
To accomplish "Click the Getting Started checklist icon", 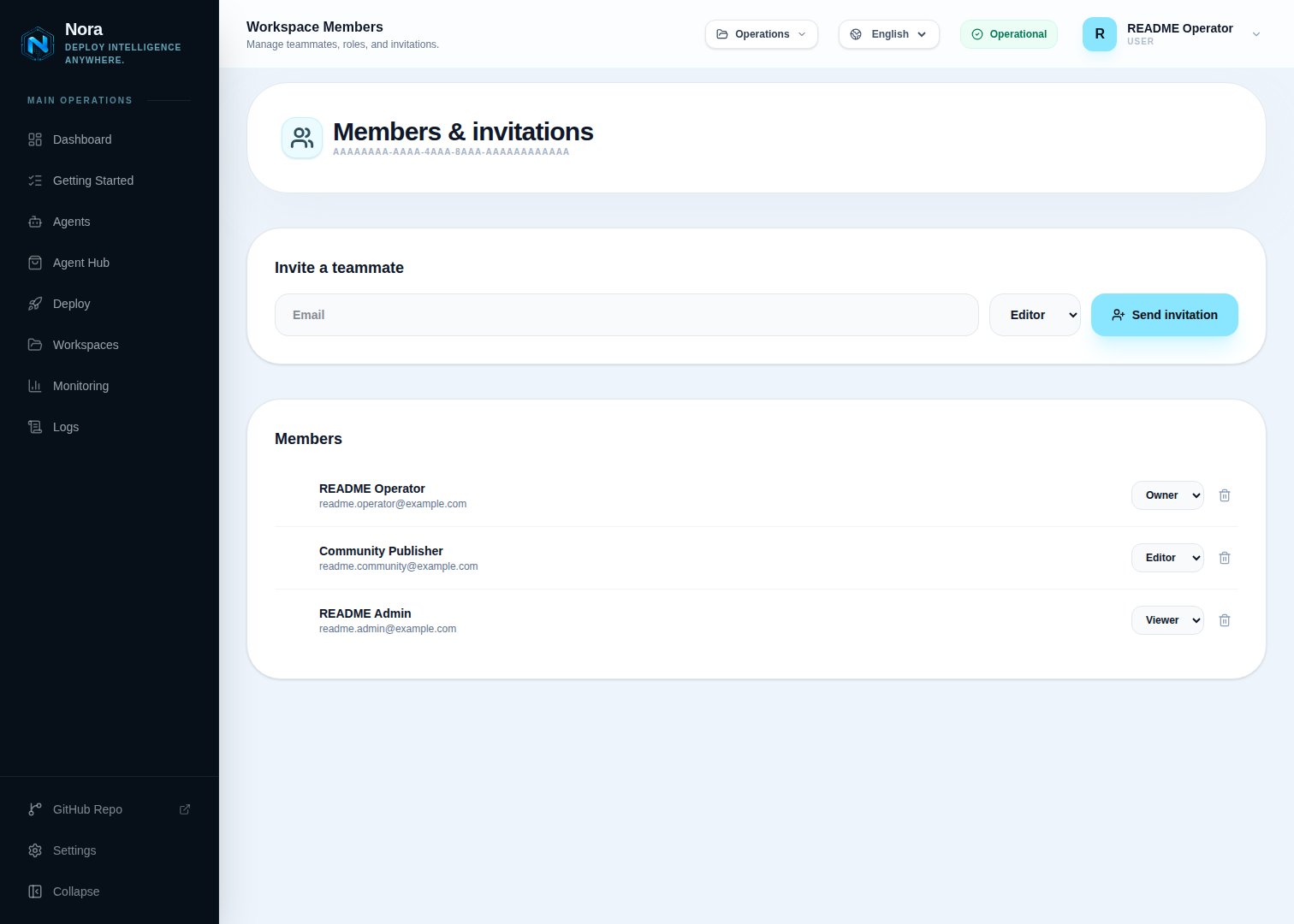I will tap(35, 181).
